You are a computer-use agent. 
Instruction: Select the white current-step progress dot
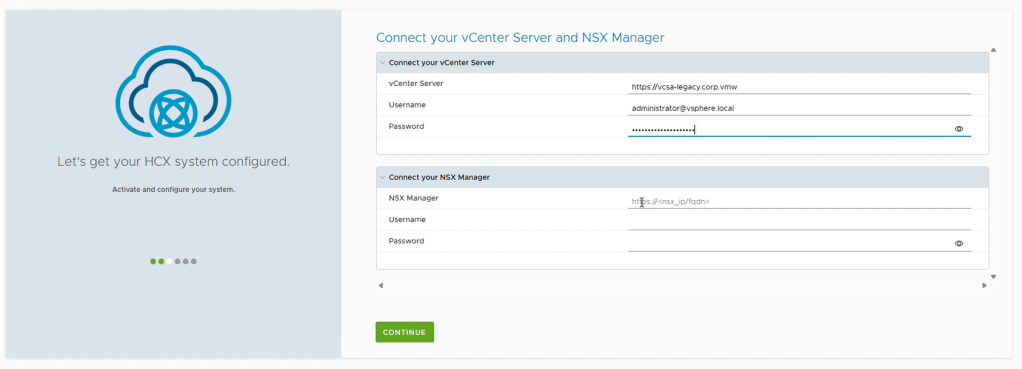pyautogui.click(x=169, y=261)
